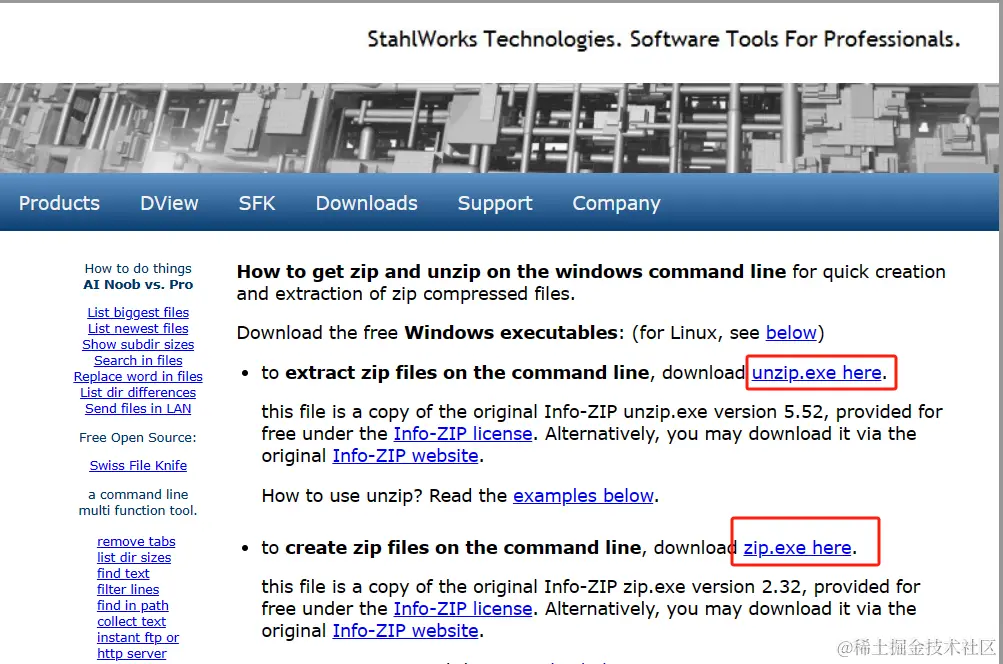The height and width of the screenshot is (664, 1003).
Task: Open Show subdir sizes sidebar link
Action: pos(138,344)
